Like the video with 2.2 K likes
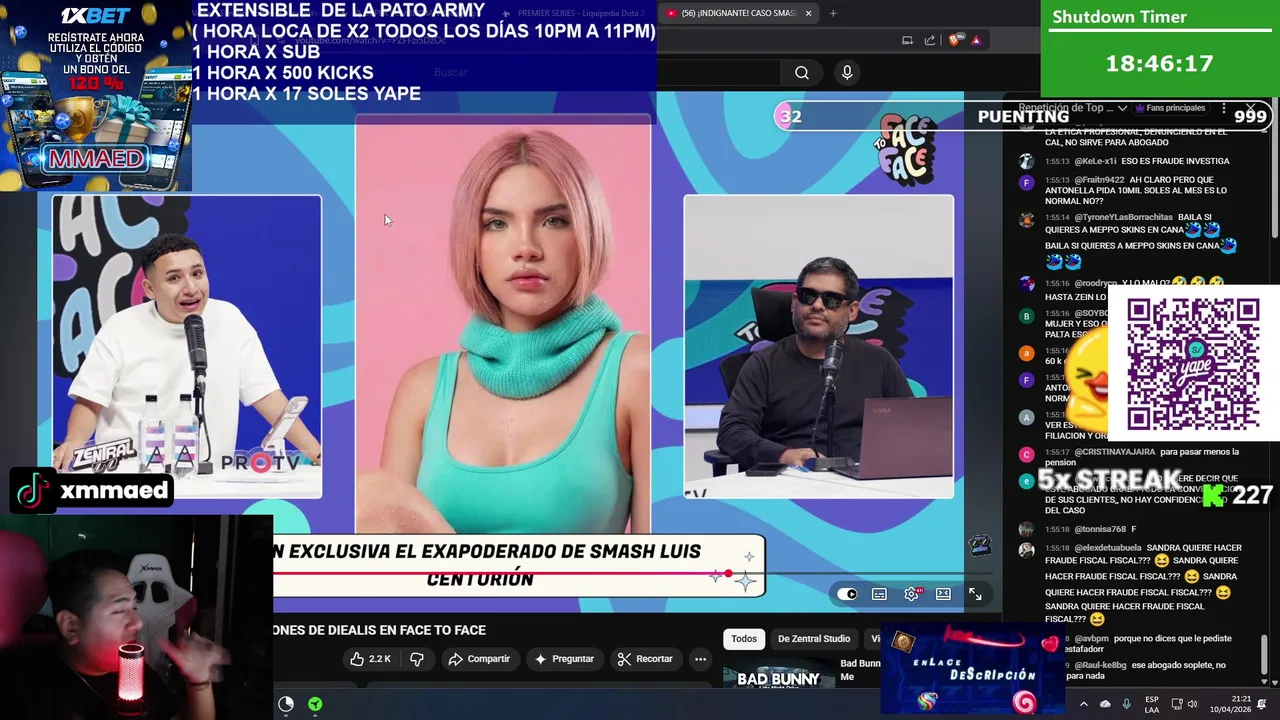The image size is (1280, 720). pos(369,659)
